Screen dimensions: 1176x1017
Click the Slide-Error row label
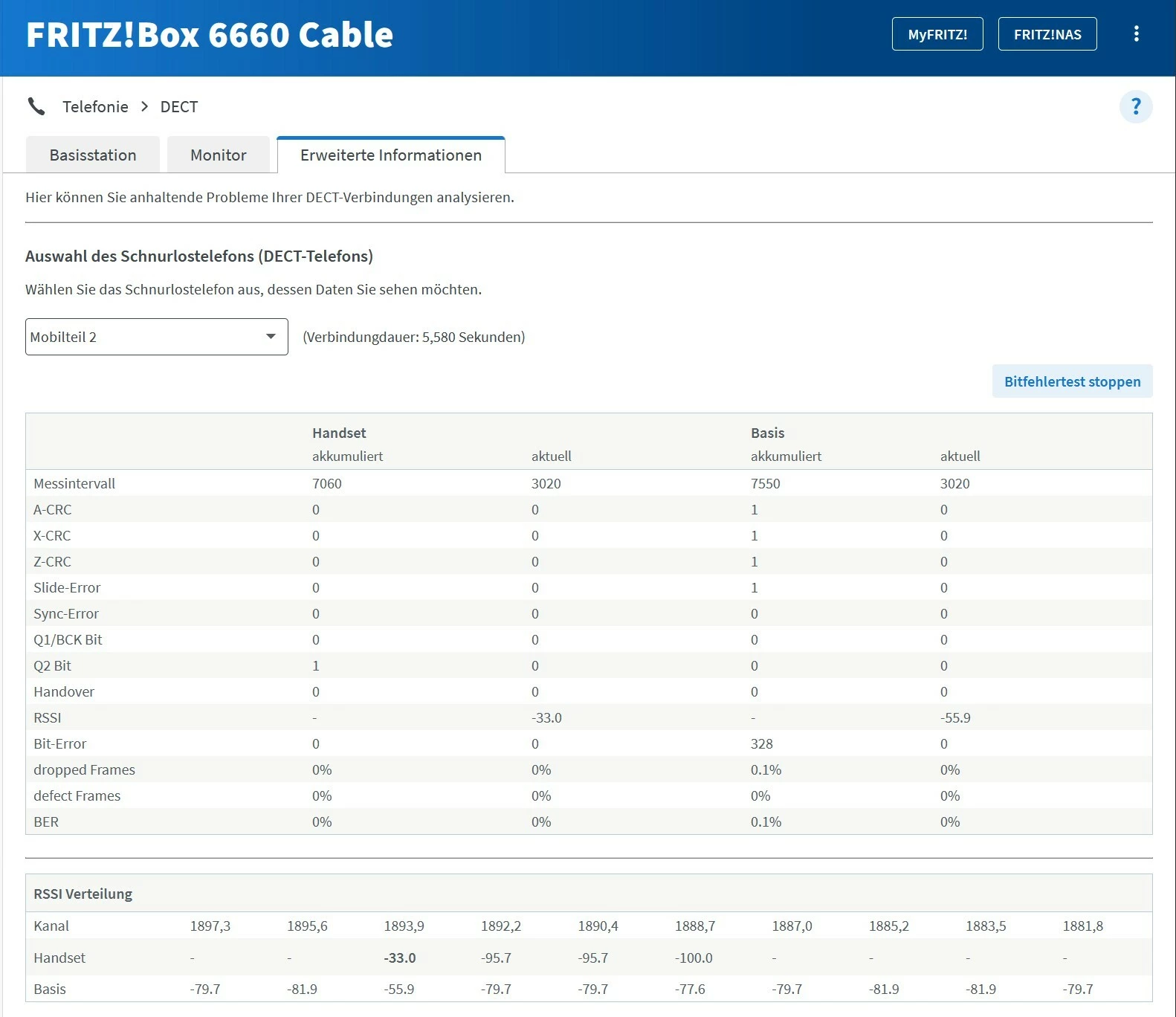point(67,587)
